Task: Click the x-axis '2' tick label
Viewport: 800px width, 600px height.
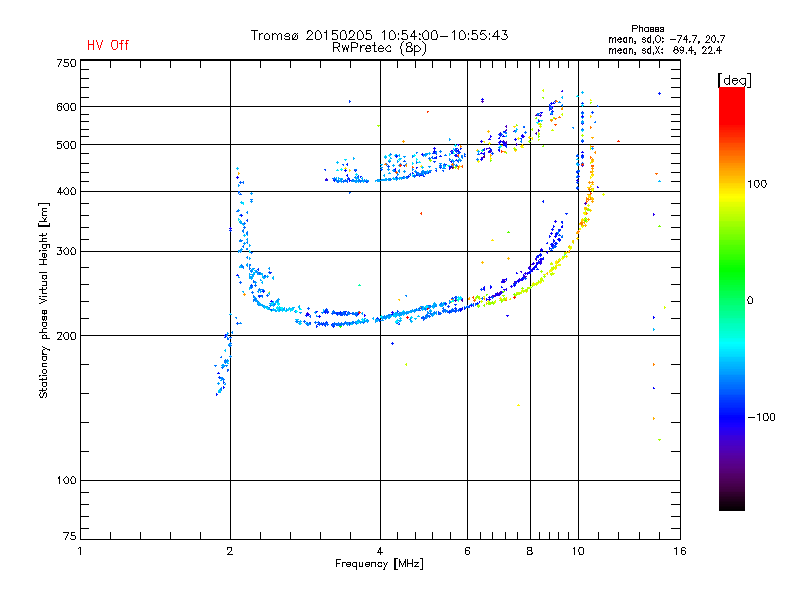Action: [x=230, y=551]
